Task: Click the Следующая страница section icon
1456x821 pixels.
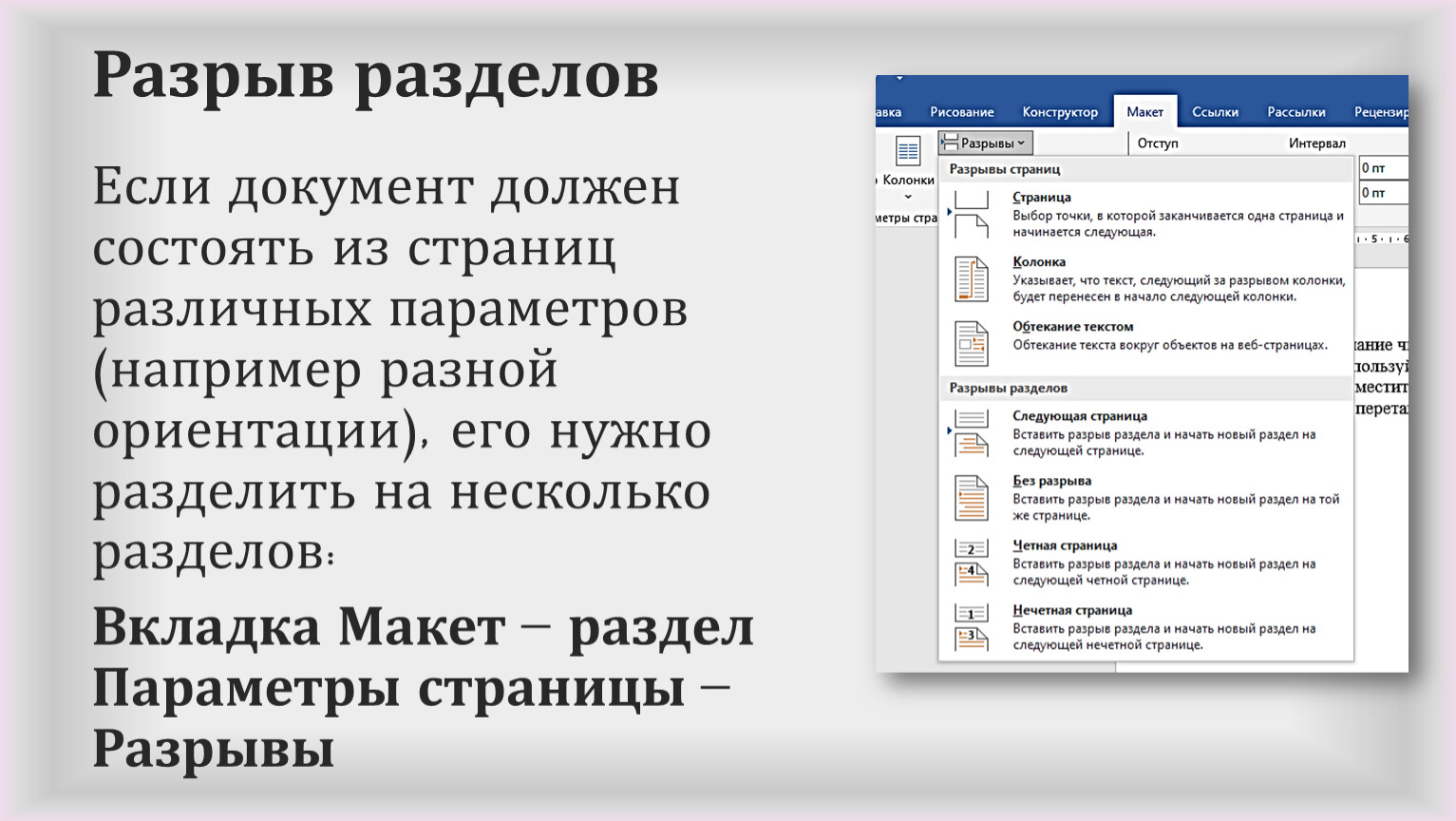Action: click(971, 432)
